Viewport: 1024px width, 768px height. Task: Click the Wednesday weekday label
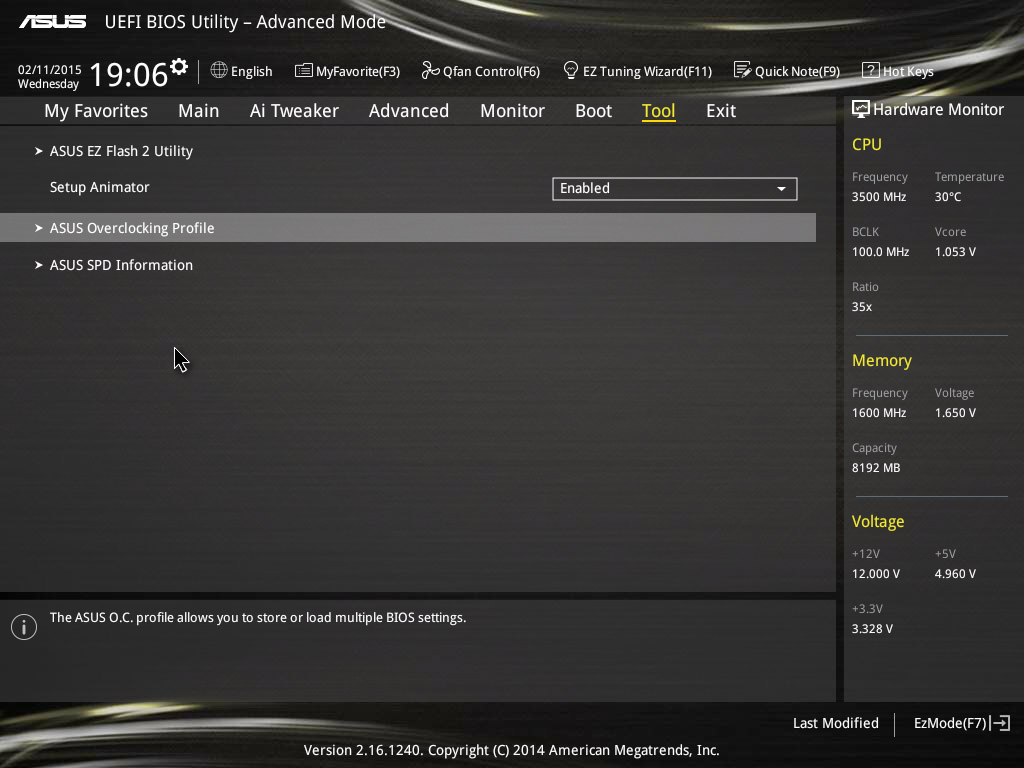48,84
